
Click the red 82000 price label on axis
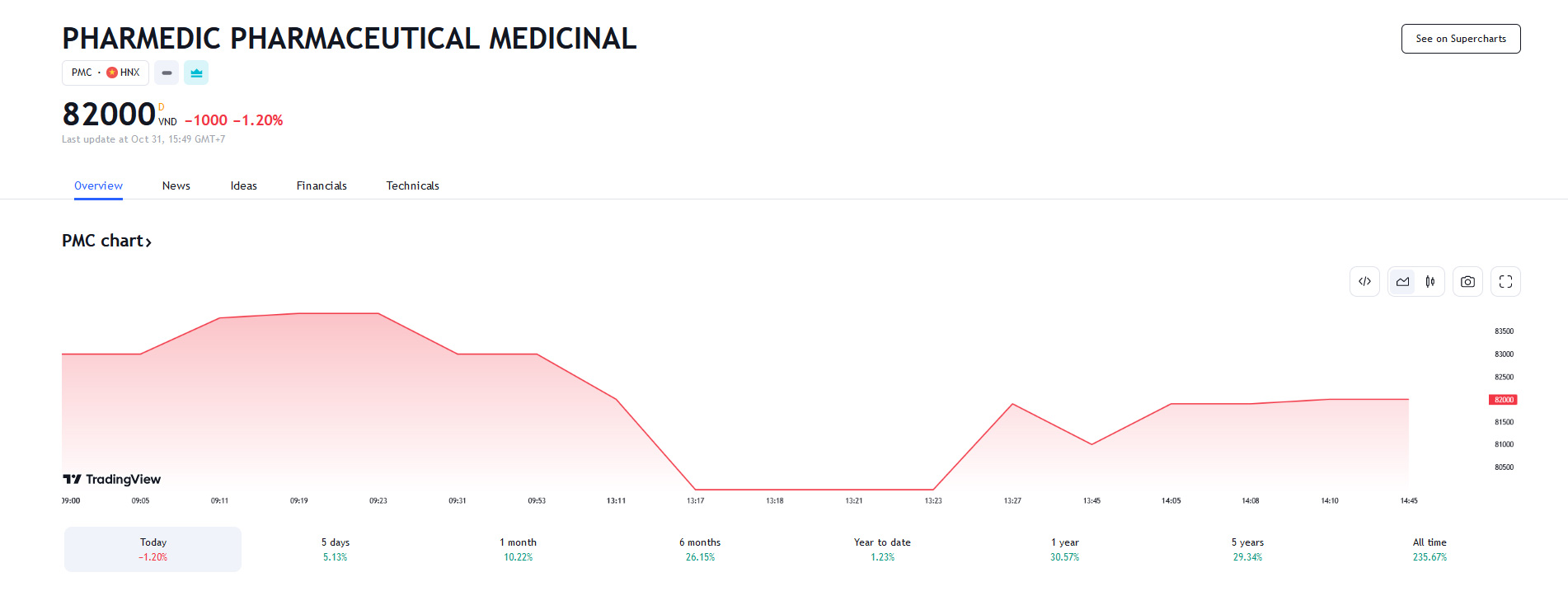coord(1503,400)
